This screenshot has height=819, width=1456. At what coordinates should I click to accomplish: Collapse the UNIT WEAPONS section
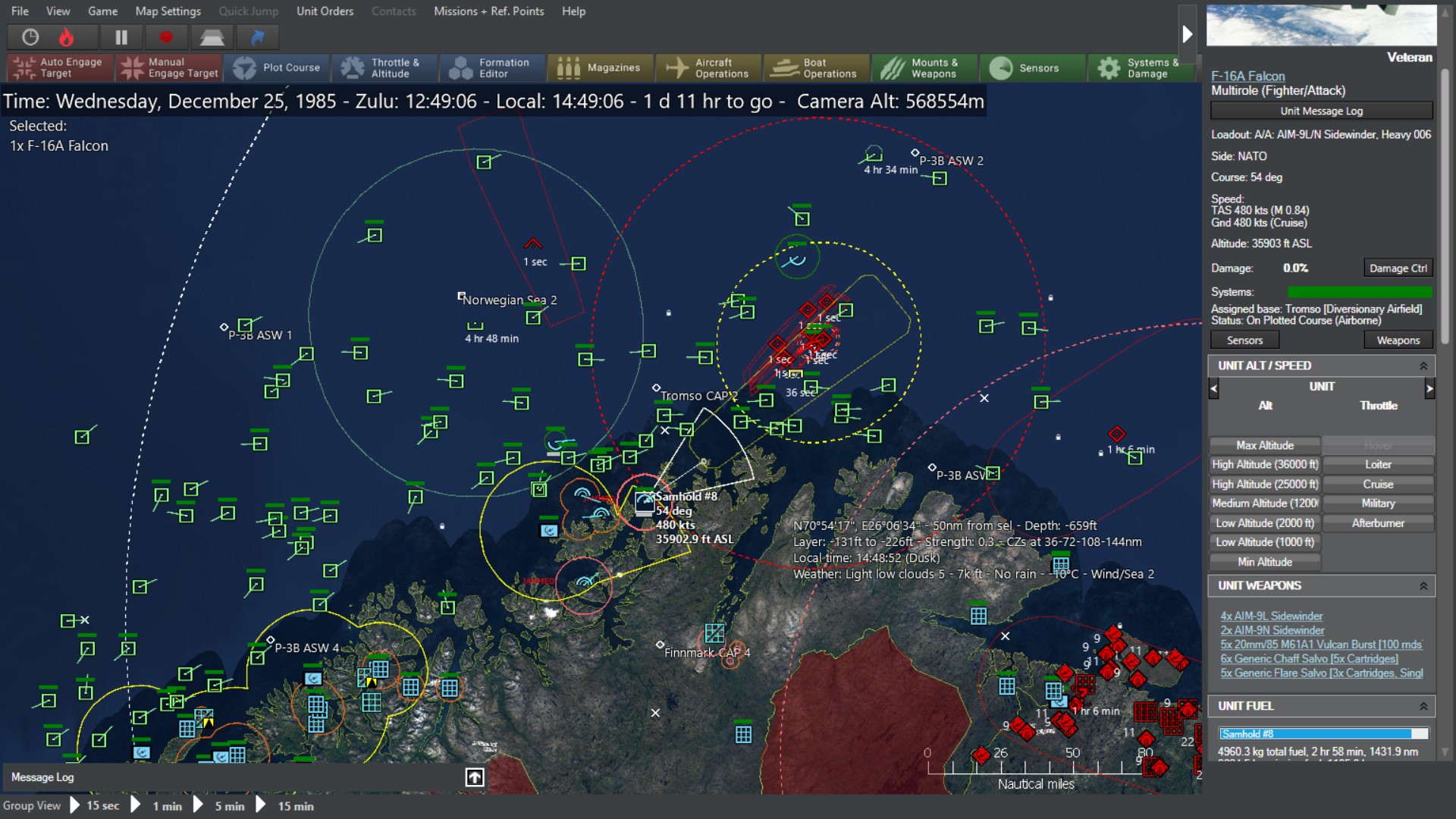(x=1423, y=586)
